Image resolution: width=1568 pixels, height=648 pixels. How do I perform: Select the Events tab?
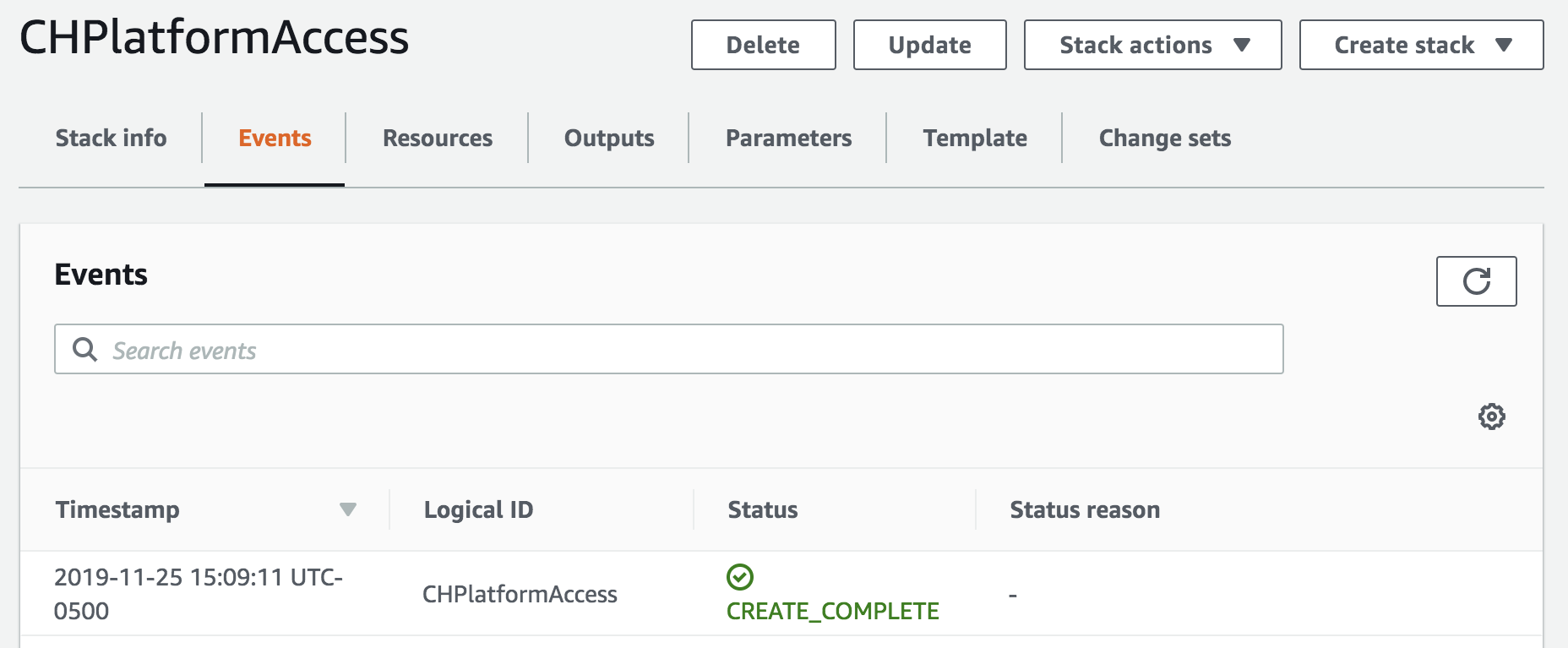[x=275, y=138]
